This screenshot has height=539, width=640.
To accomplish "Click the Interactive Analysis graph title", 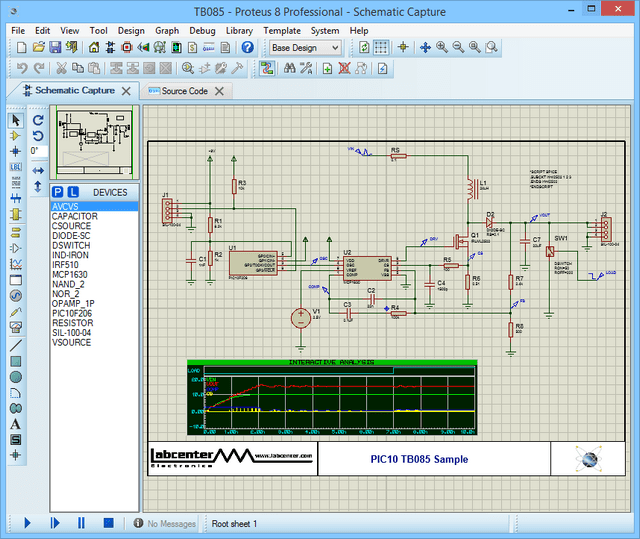I will click(331, 362).
